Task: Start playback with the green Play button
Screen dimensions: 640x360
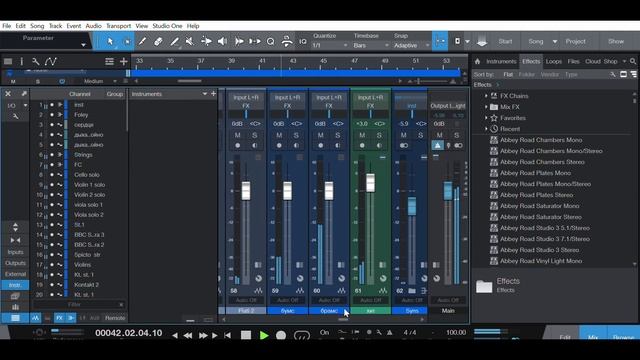Action: point(264,335)
